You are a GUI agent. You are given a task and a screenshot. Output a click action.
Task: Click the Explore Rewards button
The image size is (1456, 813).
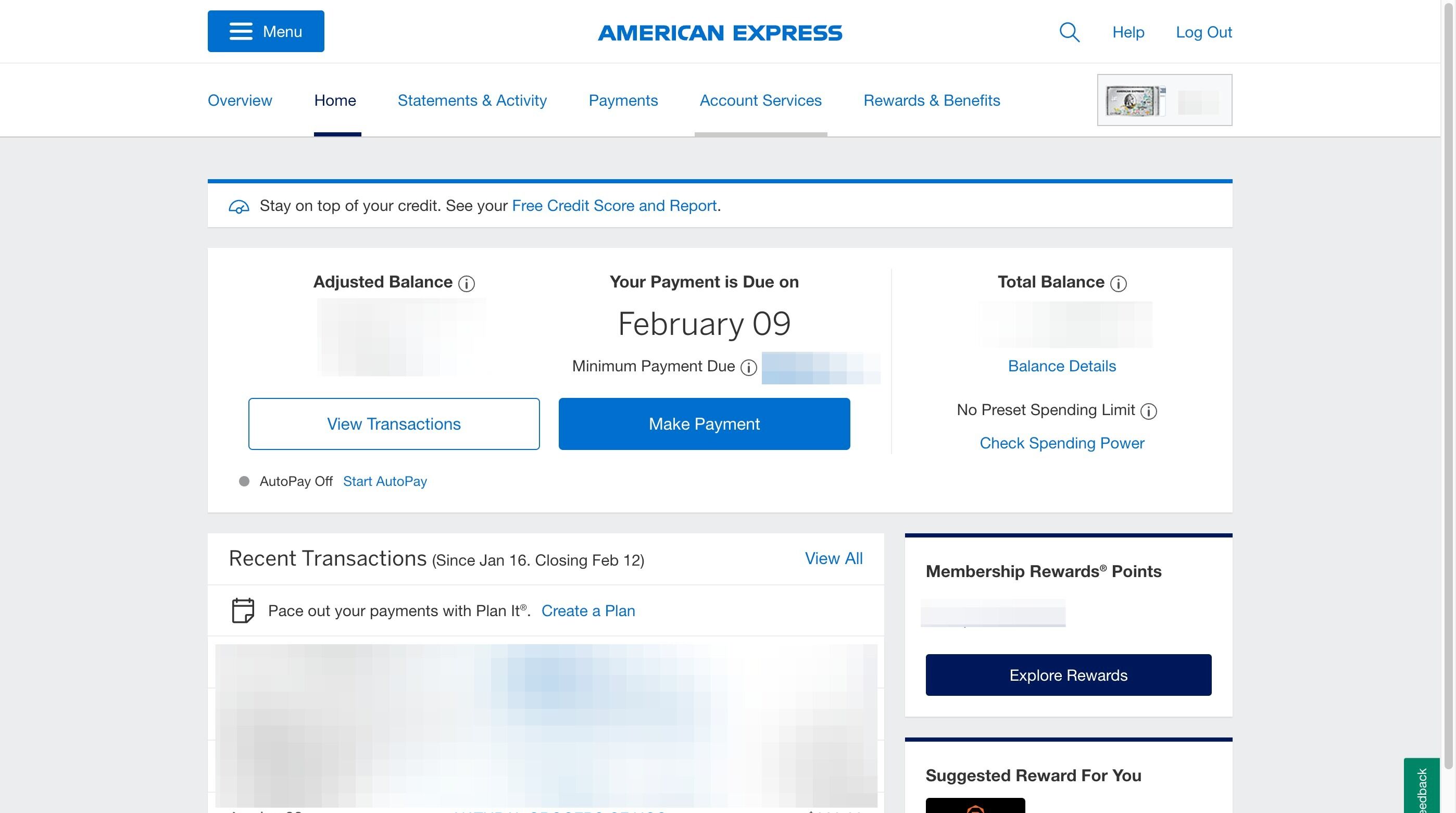pyautogui.click(x=1068, y=675)
